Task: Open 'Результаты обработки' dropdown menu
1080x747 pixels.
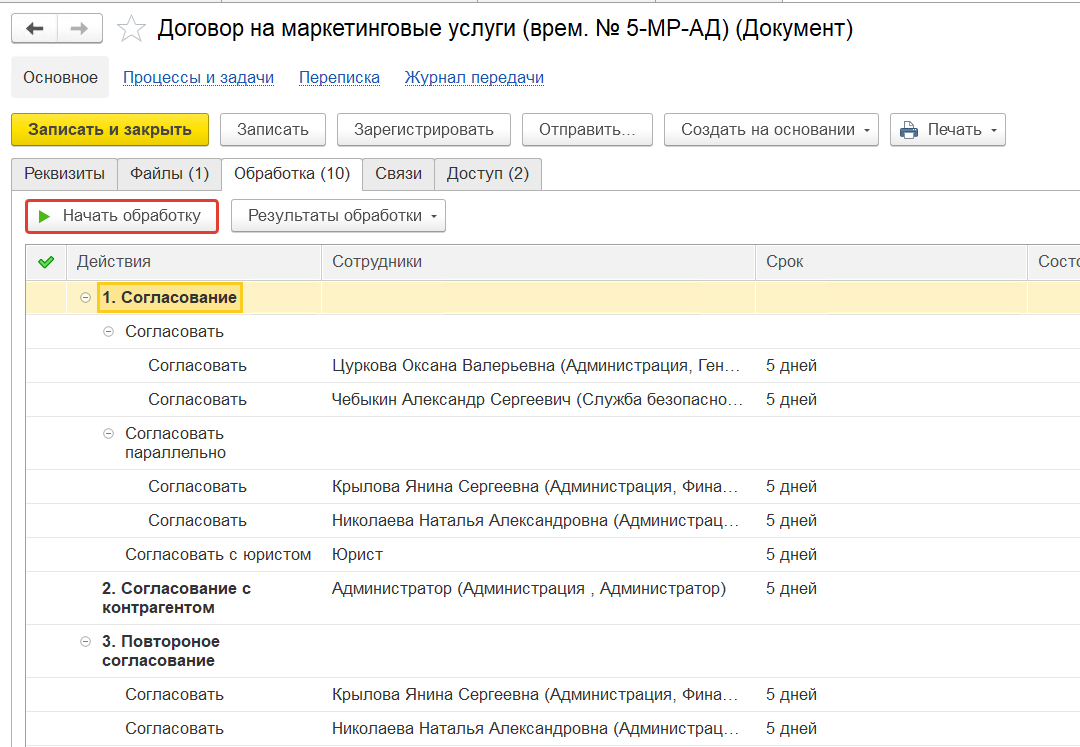Action: [338, 216]
